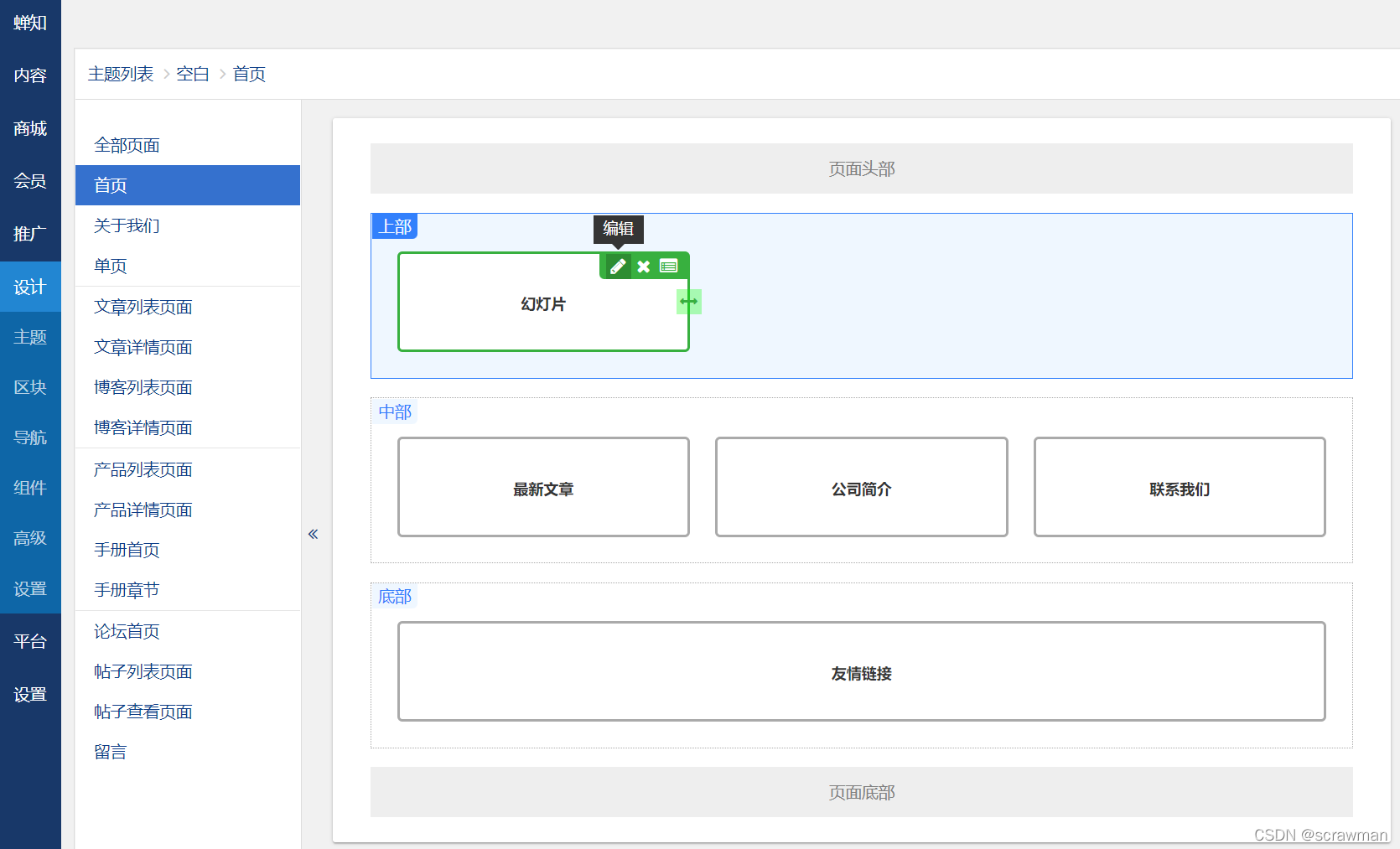Click the green width resize handle
This screenshot has height=849, width=1400.
(689, 302)
